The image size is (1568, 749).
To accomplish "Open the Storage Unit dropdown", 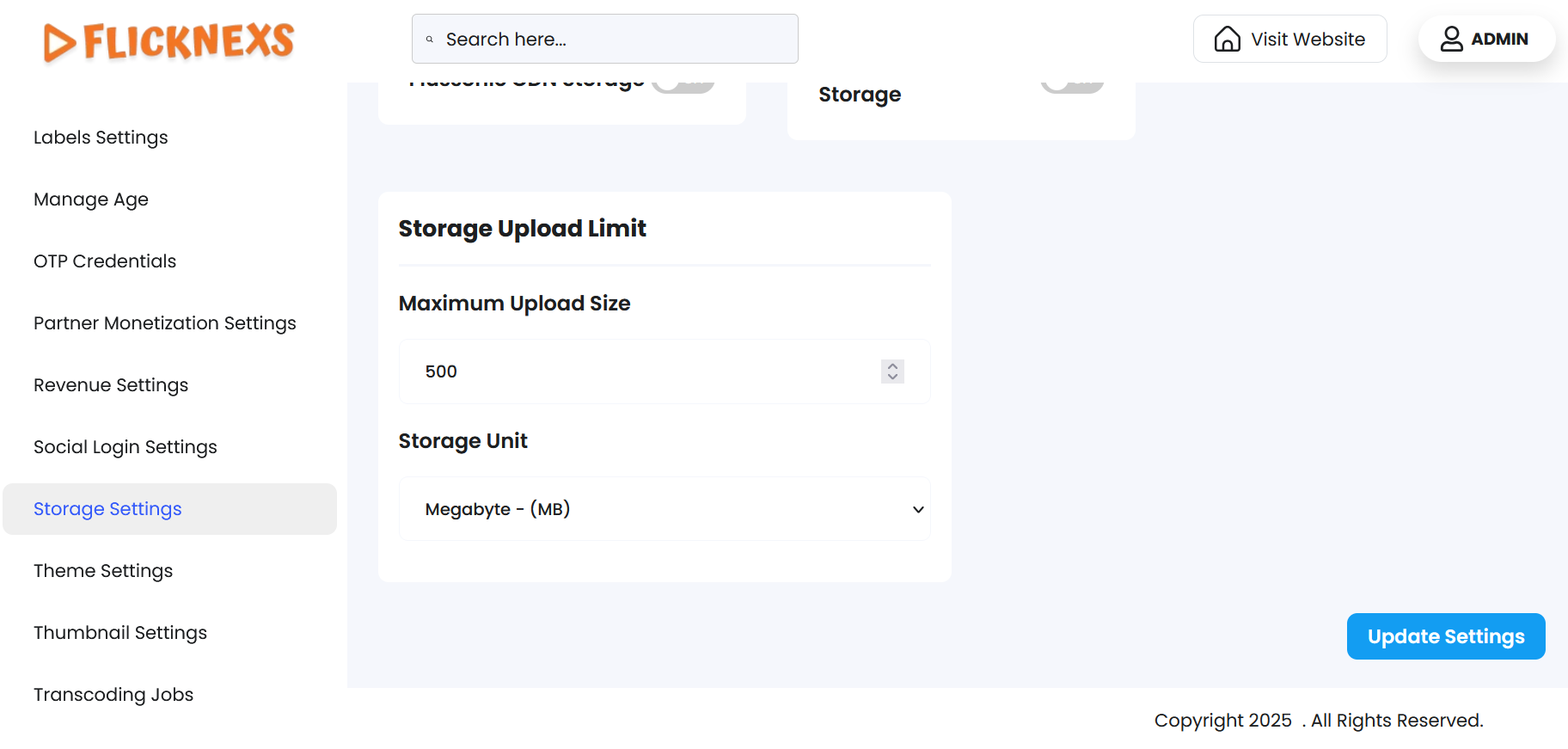I will coord(664,509).
